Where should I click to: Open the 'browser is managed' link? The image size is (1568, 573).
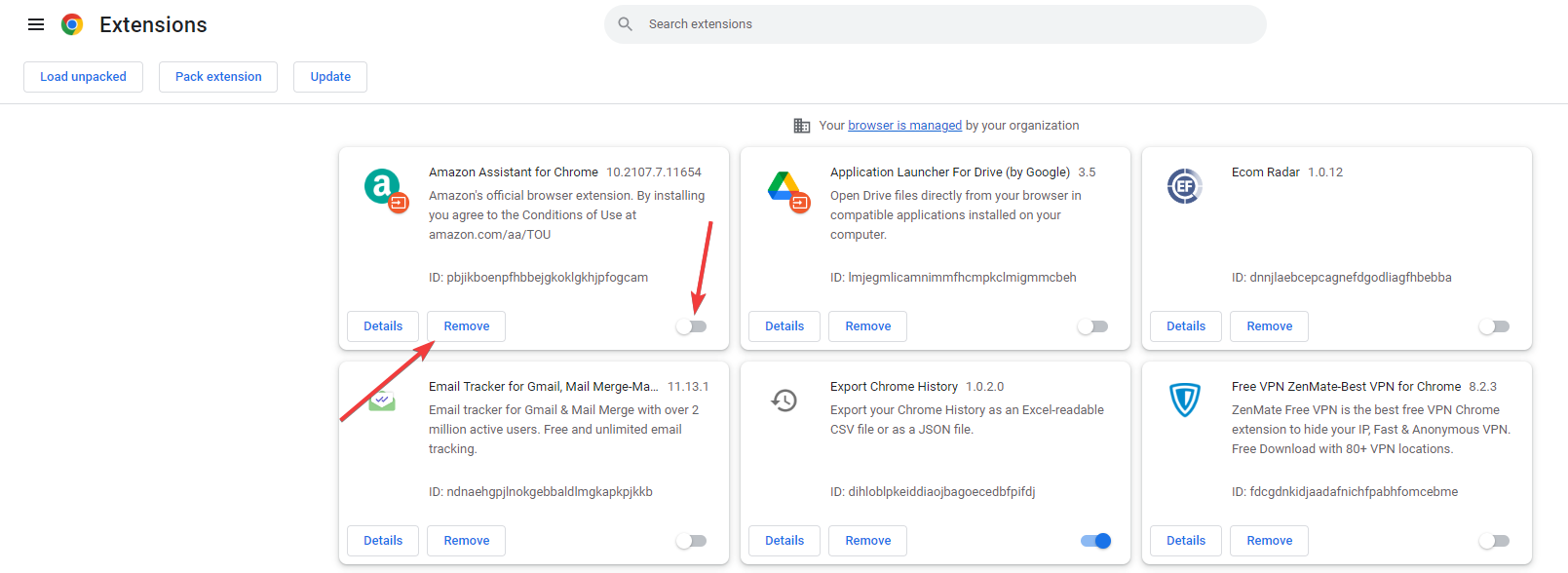(x=904, y=126)
